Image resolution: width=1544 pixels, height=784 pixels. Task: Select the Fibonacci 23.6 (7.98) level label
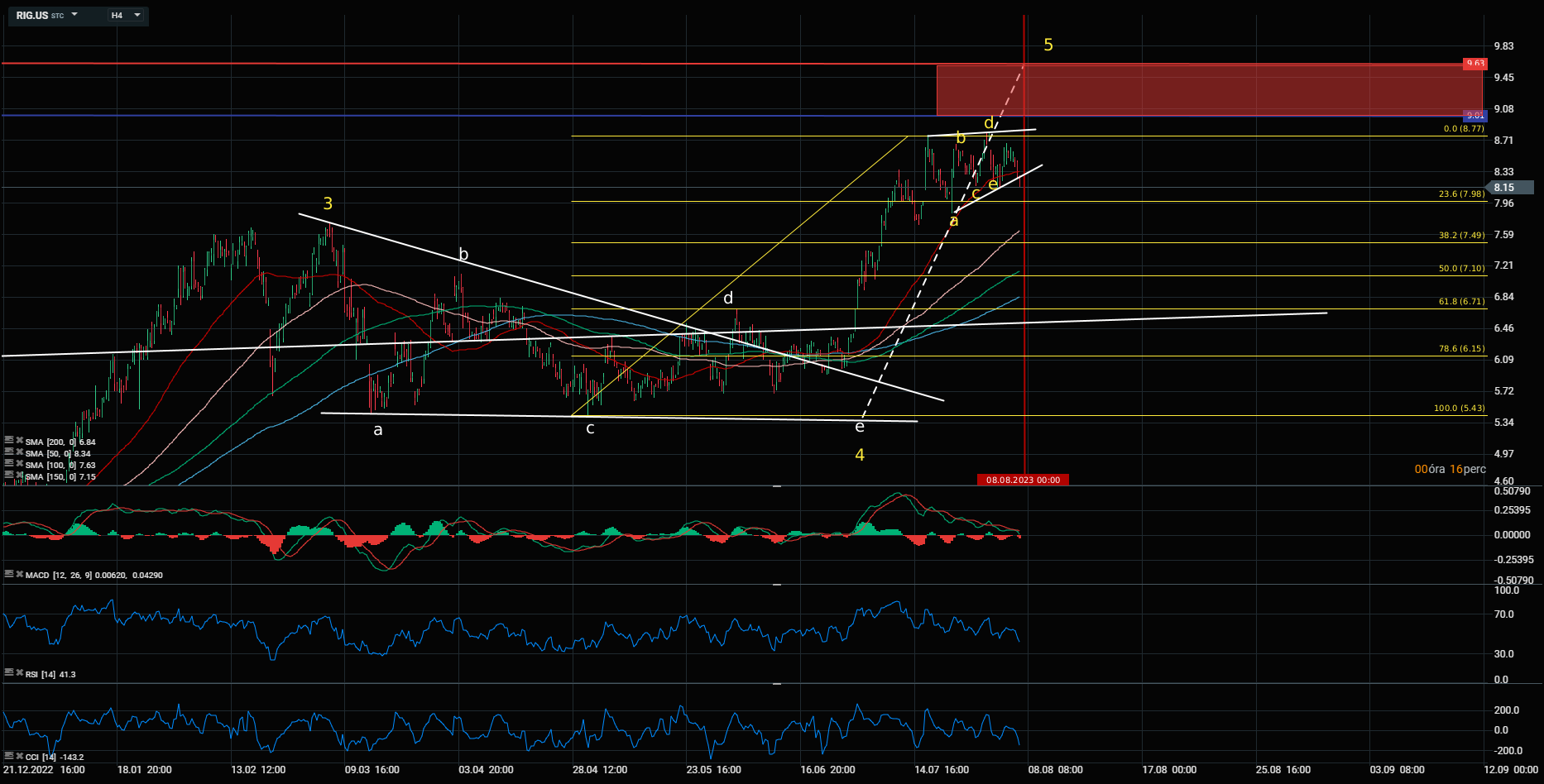coord(1461,194)
